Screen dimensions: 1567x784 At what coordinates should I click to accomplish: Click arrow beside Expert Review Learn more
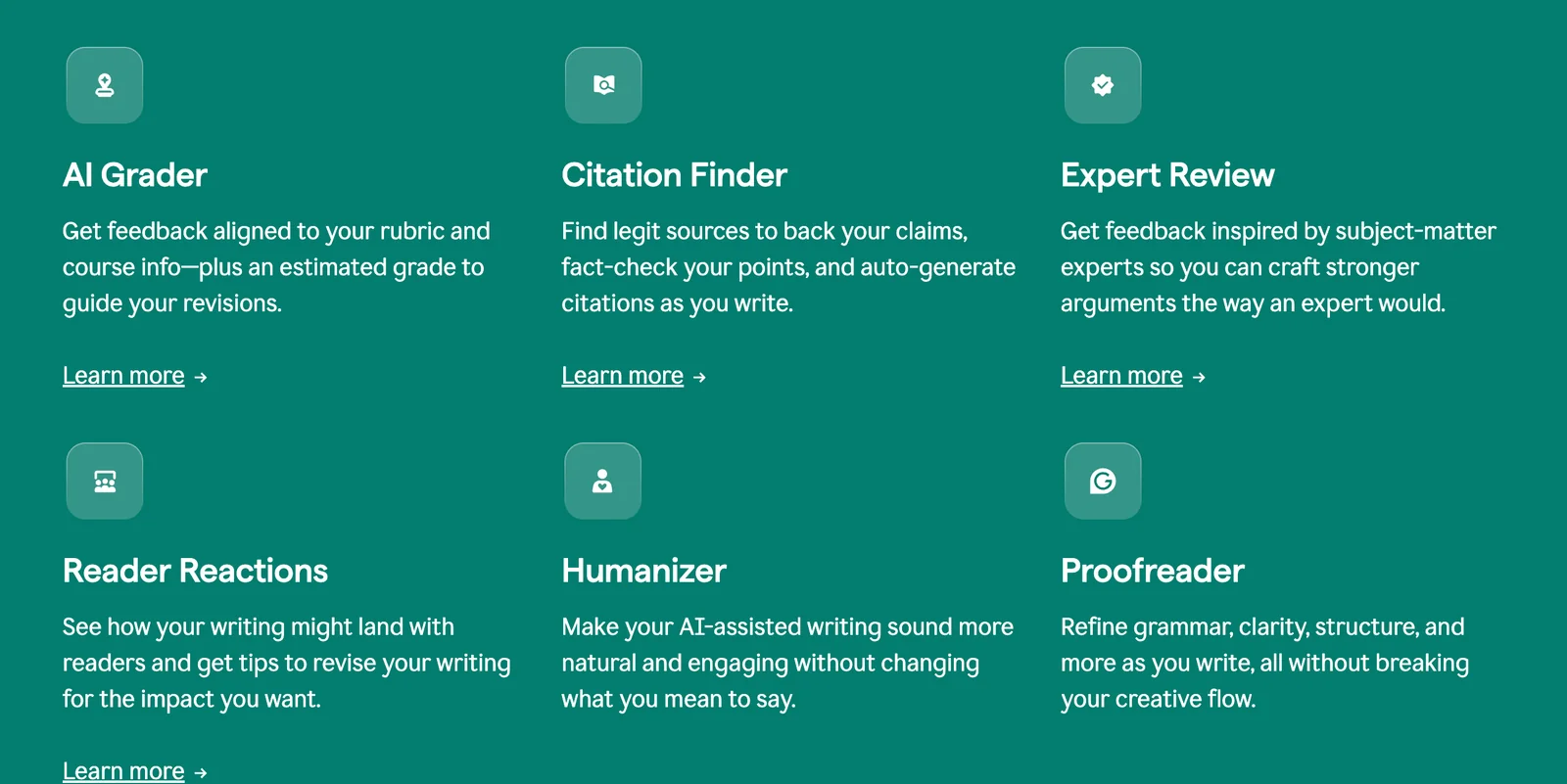[x=1199, y=377]
